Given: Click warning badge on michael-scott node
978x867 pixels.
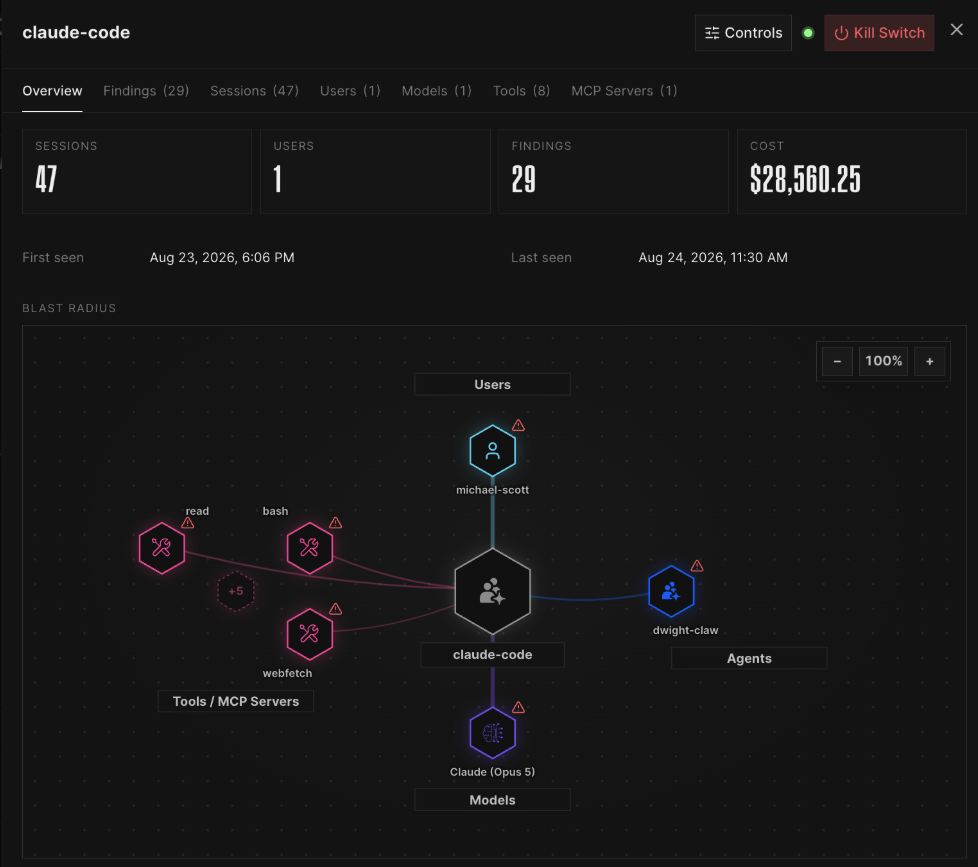Looking at the screenshot, I should click(518, 425).
